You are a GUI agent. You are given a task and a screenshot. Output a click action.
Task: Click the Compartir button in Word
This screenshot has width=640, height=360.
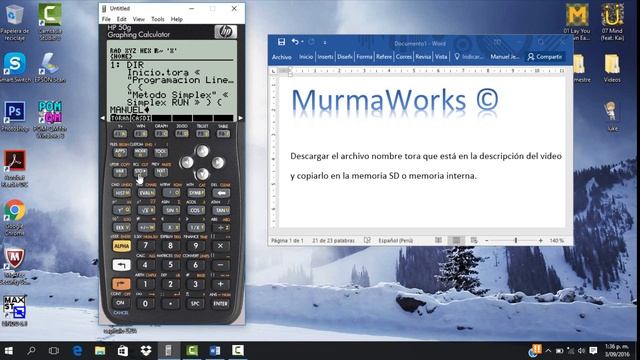click(x=545, y=57)
